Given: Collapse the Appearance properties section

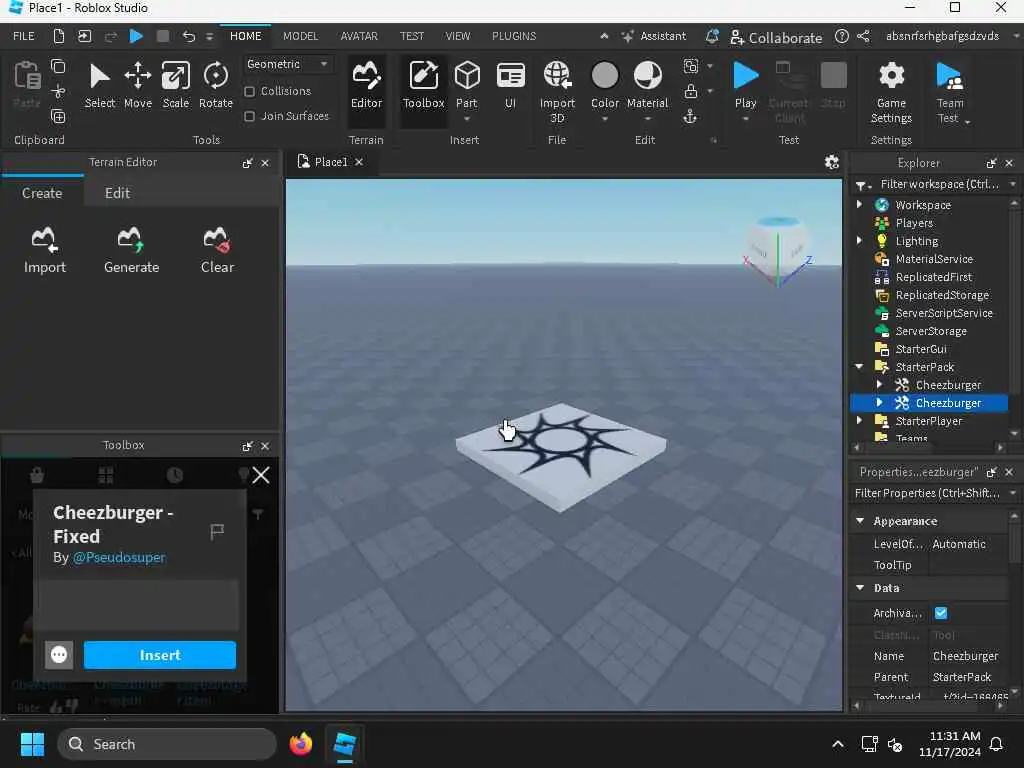Looking at the screenshot, I should [860, 520].
